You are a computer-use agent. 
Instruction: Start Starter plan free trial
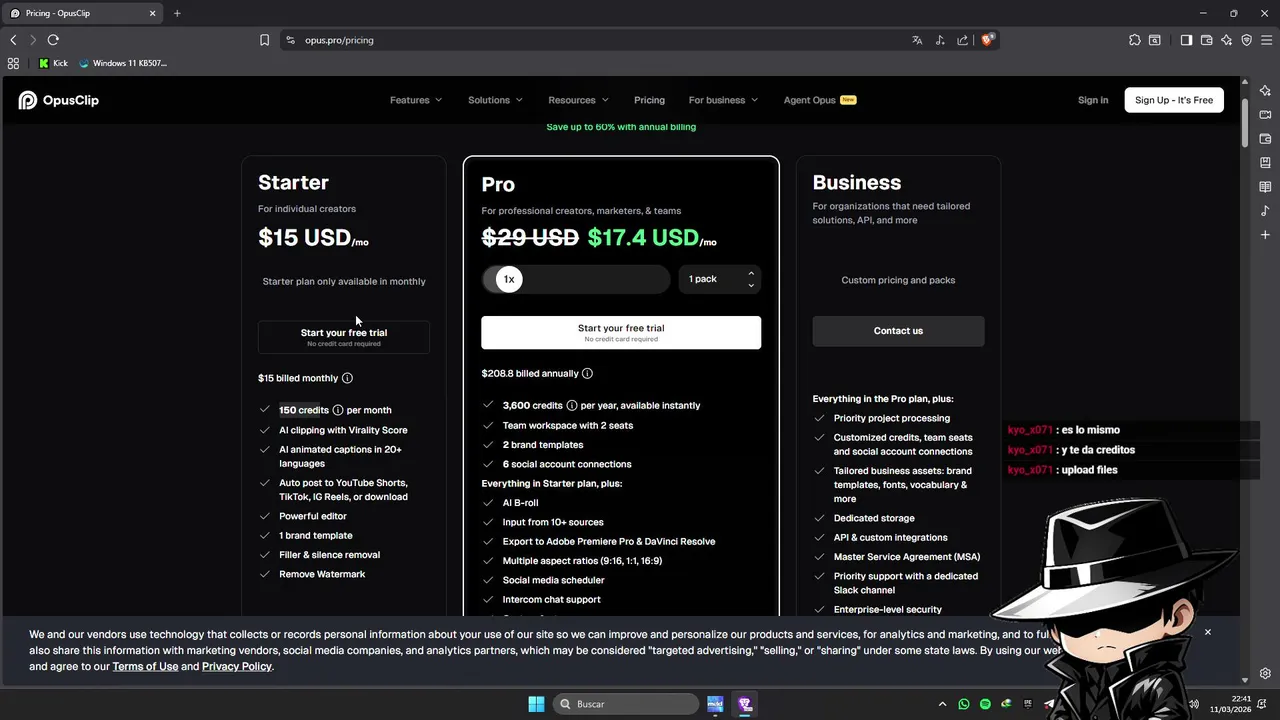344,337
